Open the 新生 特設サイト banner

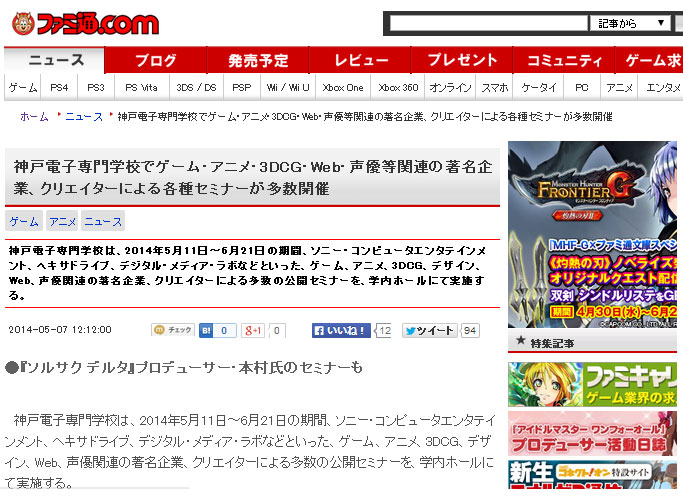pyautogui.click(x=592, y=474)
